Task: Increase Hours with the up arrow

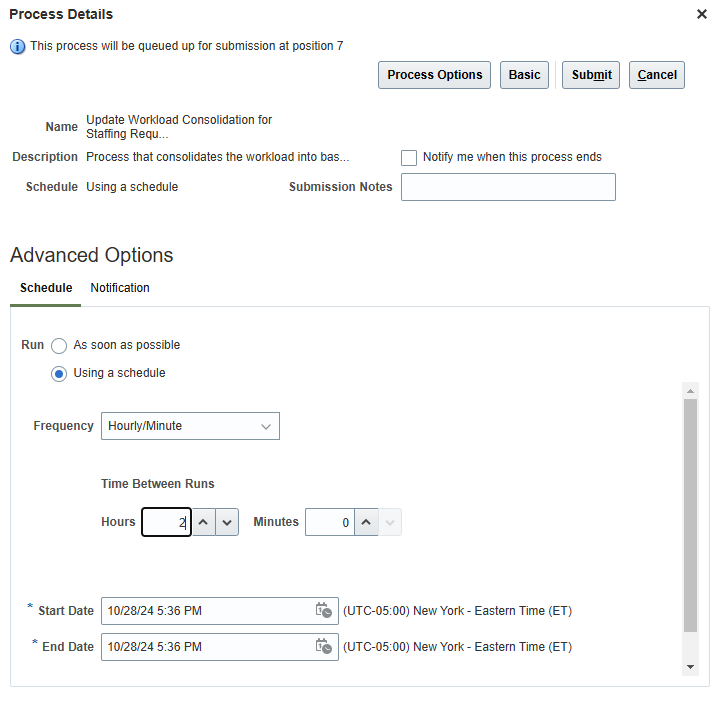Action: 203,522
